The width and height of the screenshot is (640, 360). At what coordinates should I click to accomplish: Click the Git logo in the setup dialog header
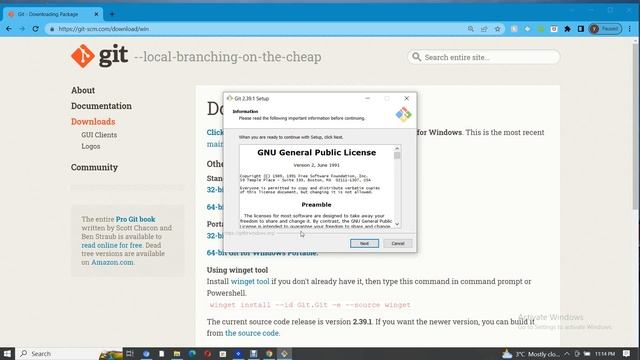tap(403, 114)
